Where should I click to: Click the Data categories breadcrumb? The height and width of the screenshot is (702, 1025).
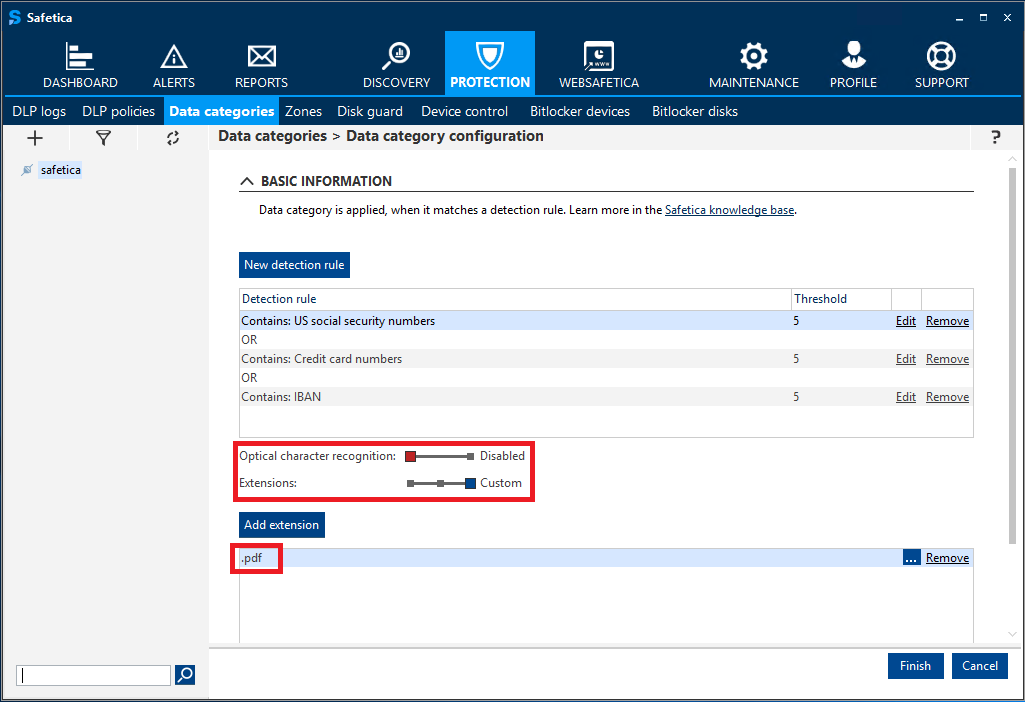[273, 136]
